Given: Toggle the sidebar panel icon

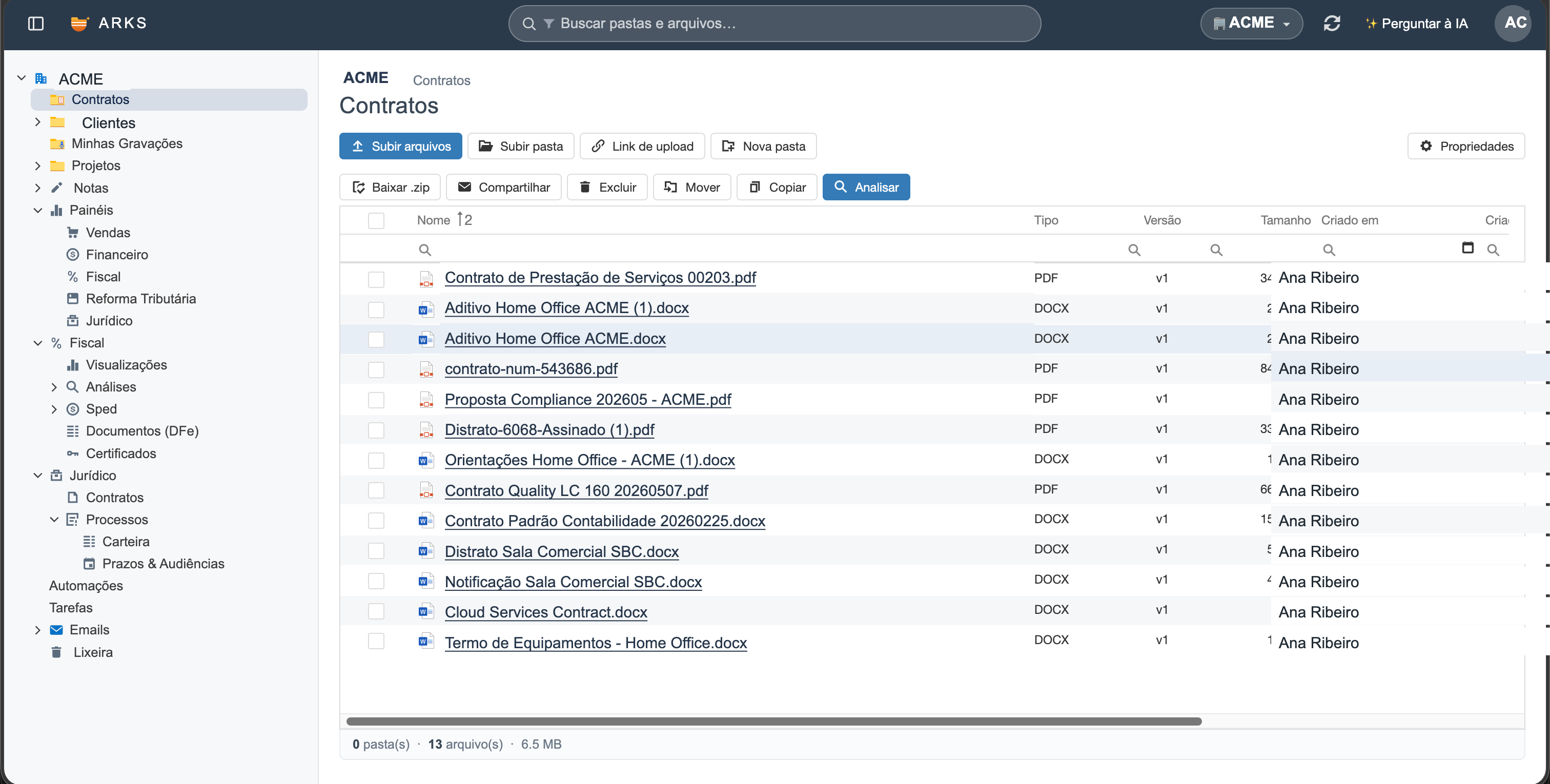Looking at the screenshot, I should [36, 24].
